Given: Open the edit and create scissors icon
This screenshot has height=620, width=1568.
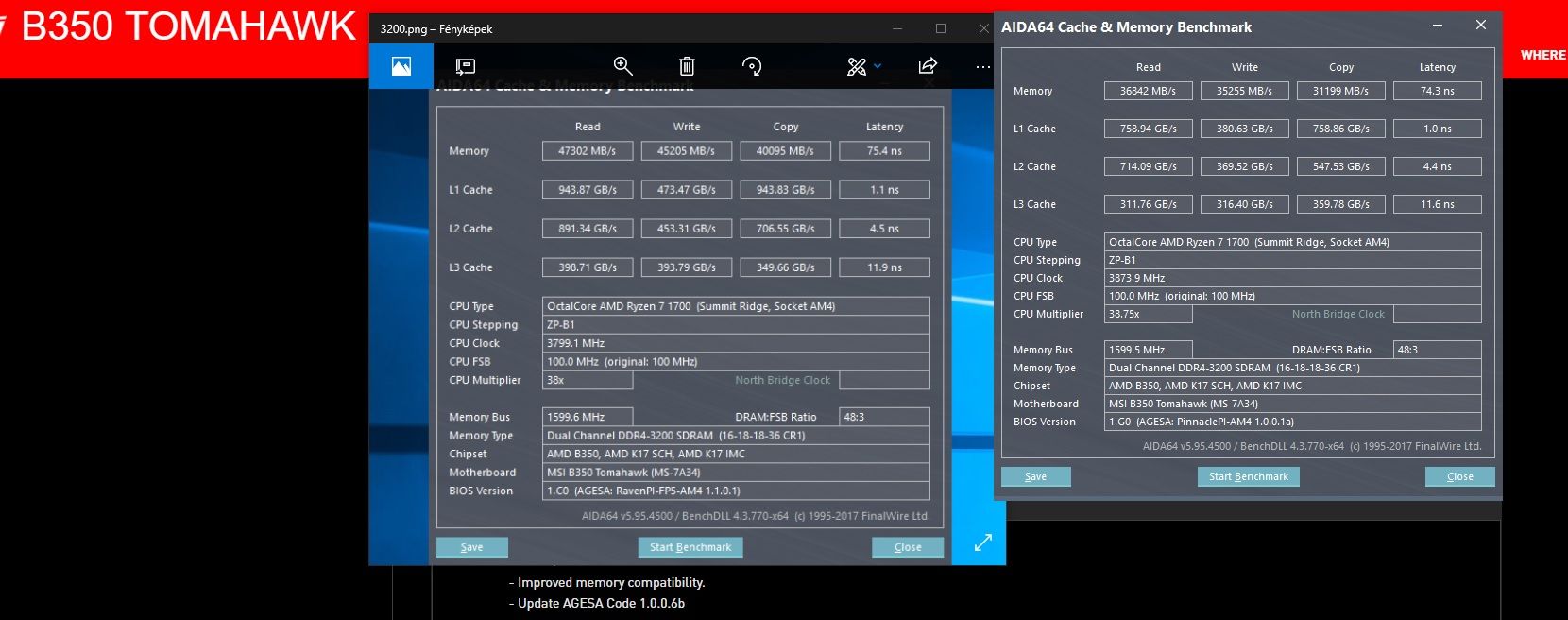Looking at the screenshot, I should [857, 66].
